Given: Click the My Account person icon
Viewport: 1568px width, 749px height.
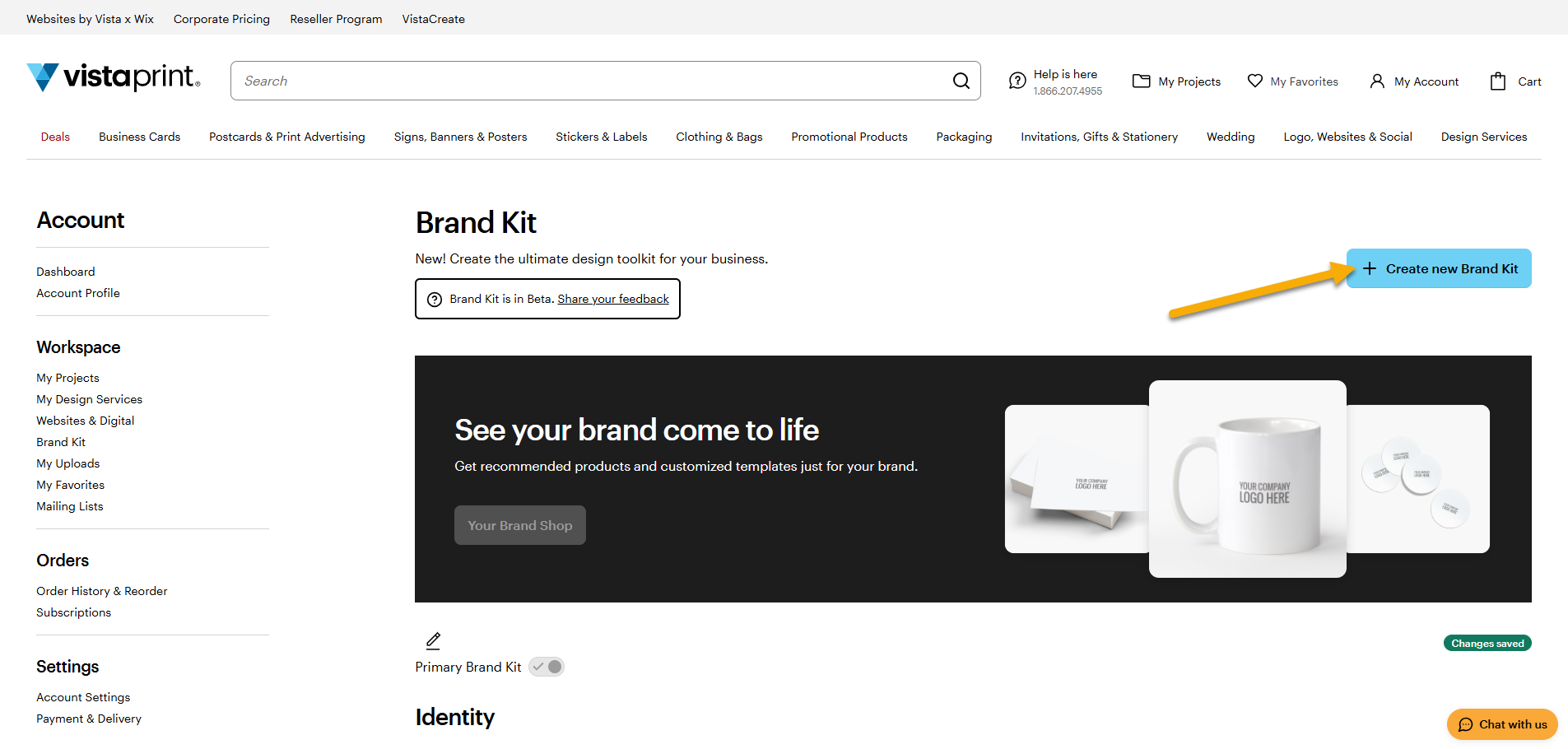Looking at the screenshot, I should (x=1377, y=81).
